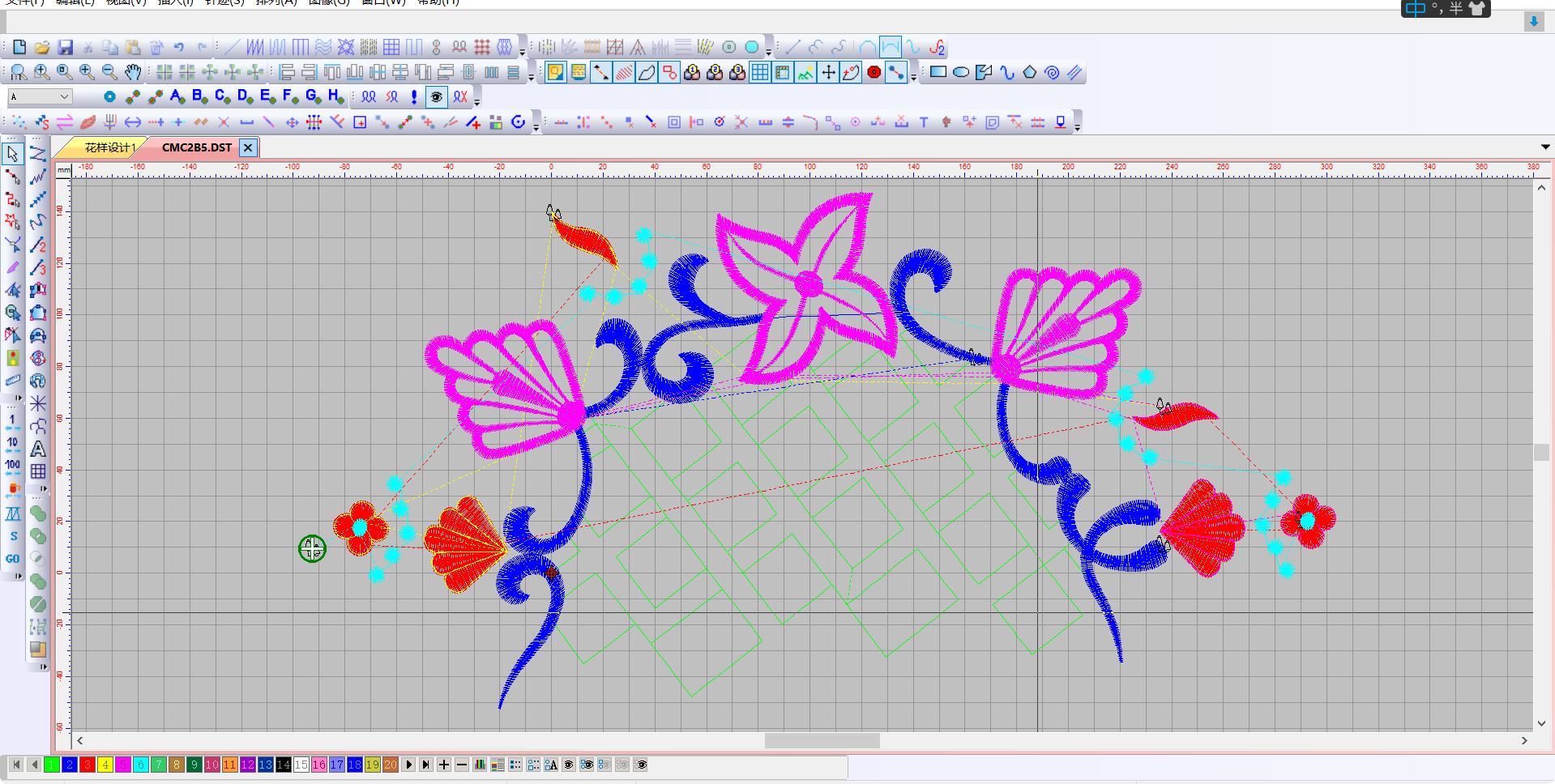Select the spiral shape tool
1555x784 pixels.
coord(1052,73)
